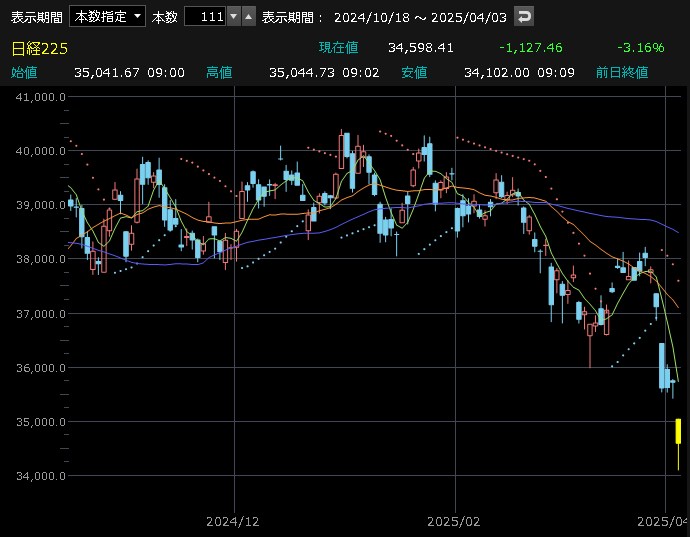The width and height of the screenshot is (690, 537).
Task: Click the 35,000.0 price axis label
Action: click(40, 422)
